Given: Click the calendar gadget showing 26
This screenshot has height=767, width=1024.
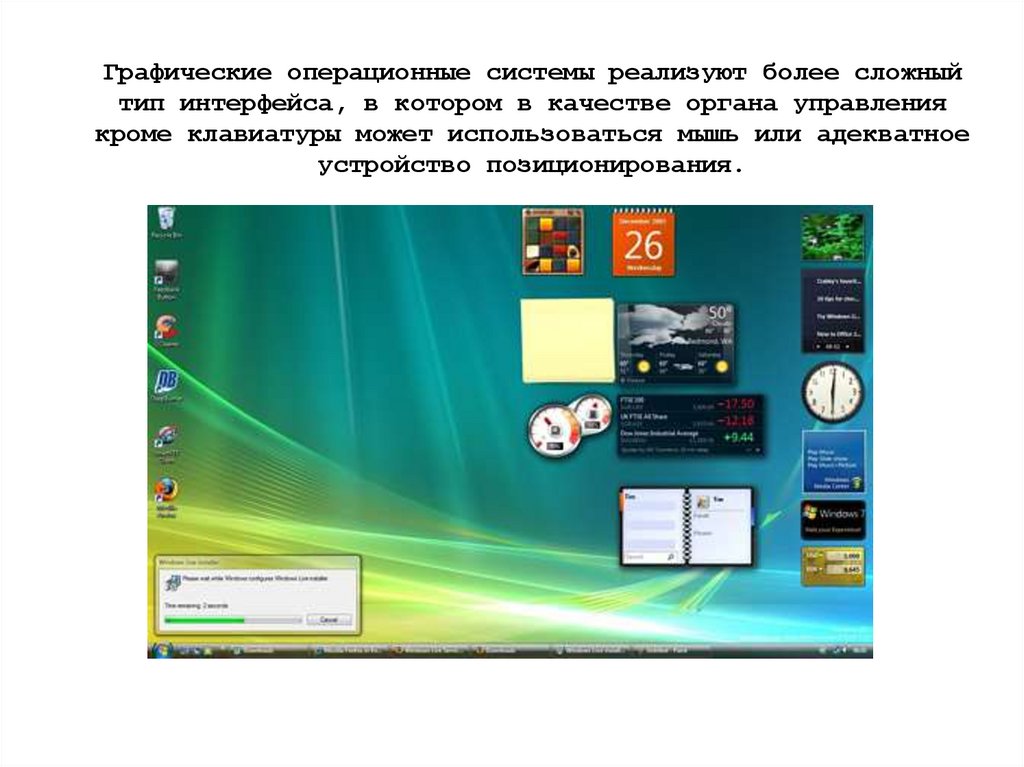Looking at the screenshot, I should pos(643,242).
